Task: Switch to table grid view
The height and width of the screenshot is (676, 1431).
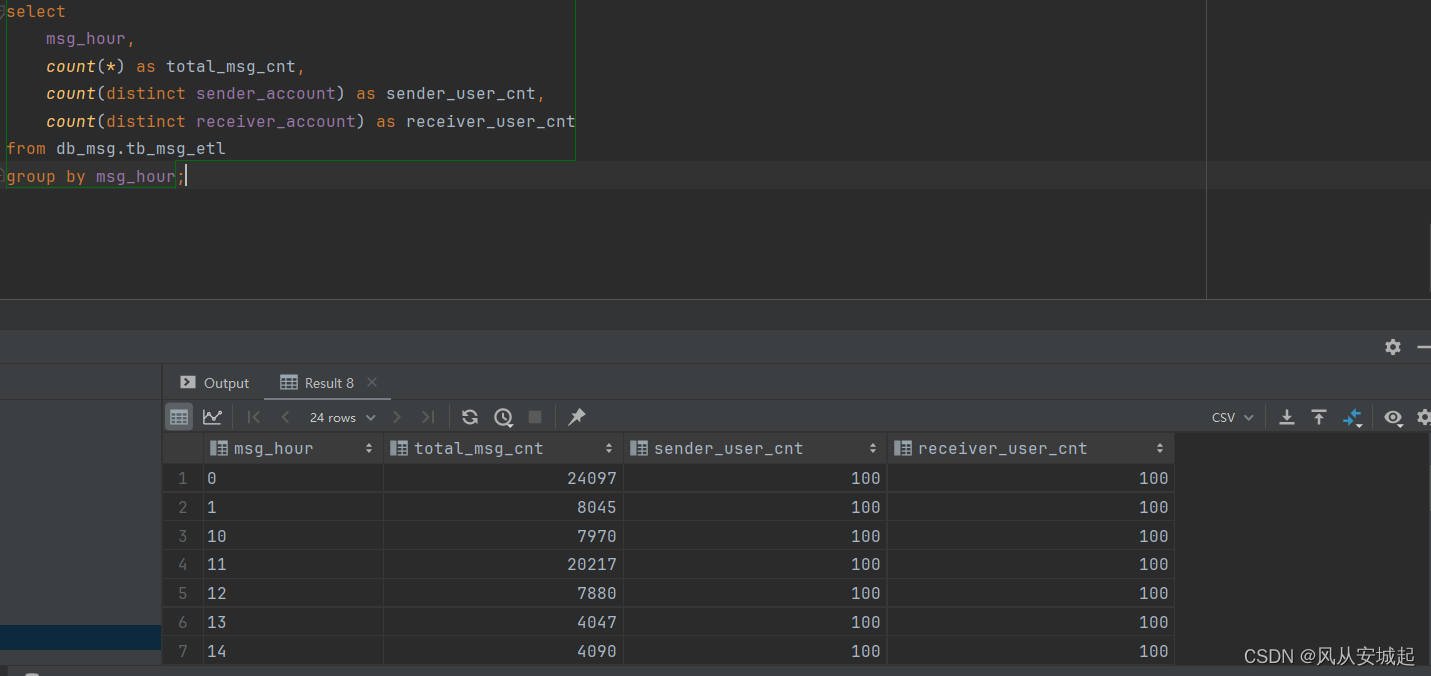Action: pyautogui.click(x=179, y=417)
